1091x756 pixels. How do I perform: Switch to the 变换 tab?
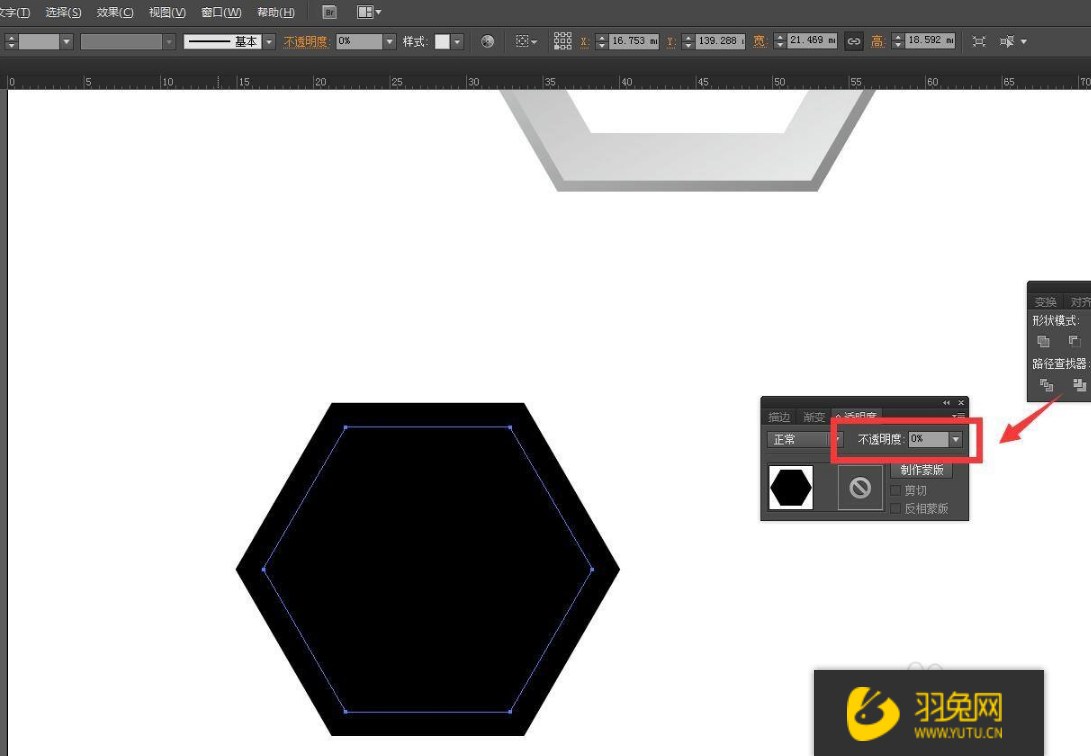click(1046, 302)
